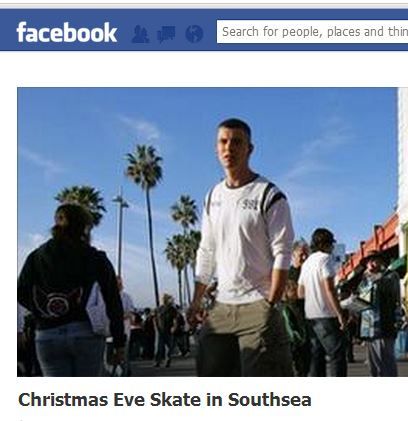This screenshot has width=408, height=421.
Task: Click the word 'Southsea' in the event title
Action: coord(270,400)
